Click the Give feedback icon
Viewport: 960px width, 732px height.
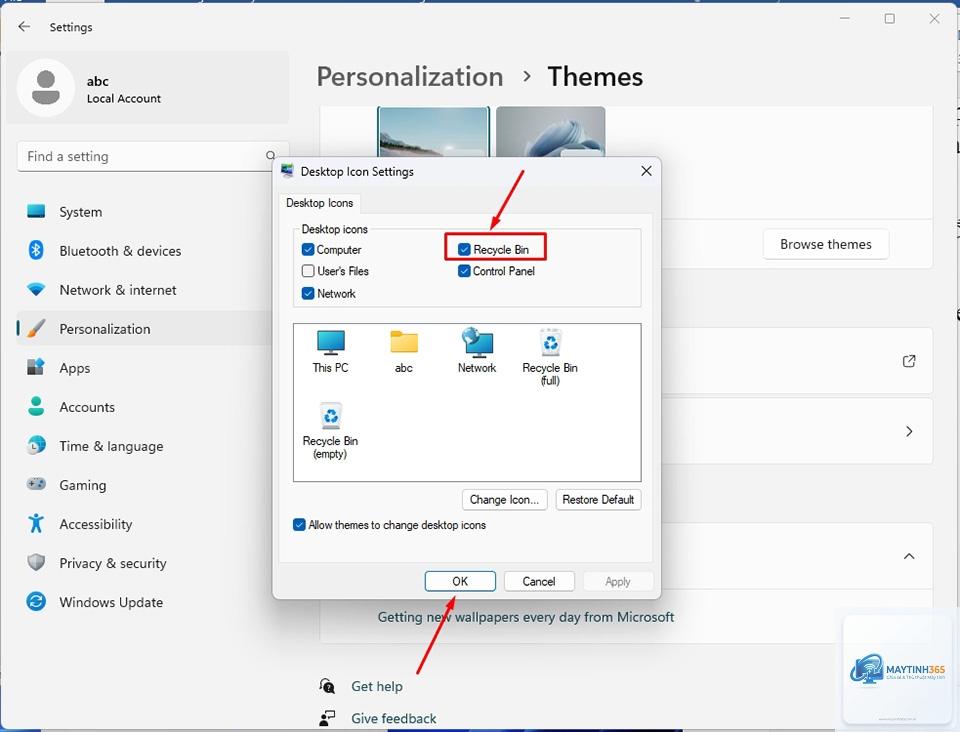(x=327, y=718)
